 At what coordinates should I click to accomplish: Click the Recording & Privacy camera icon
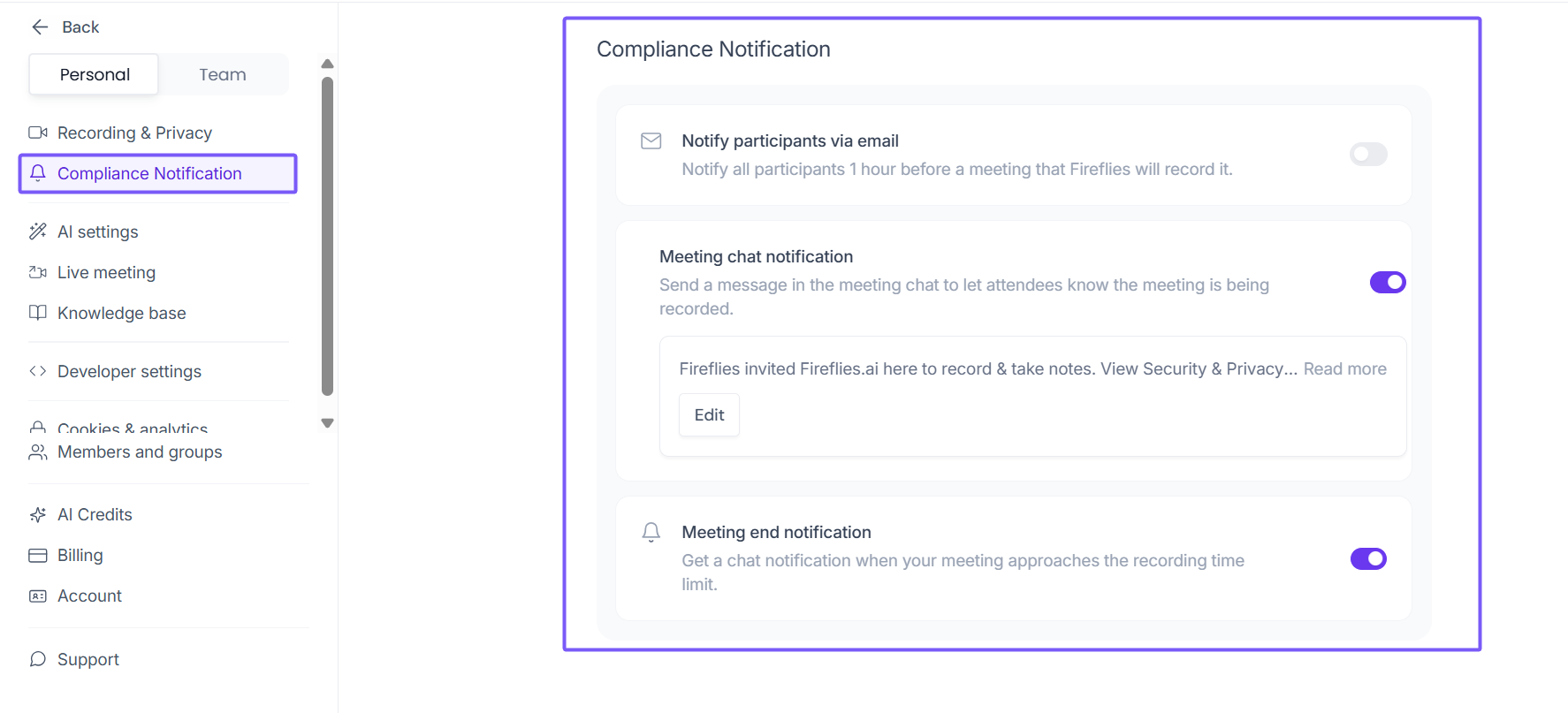(38, 133)
